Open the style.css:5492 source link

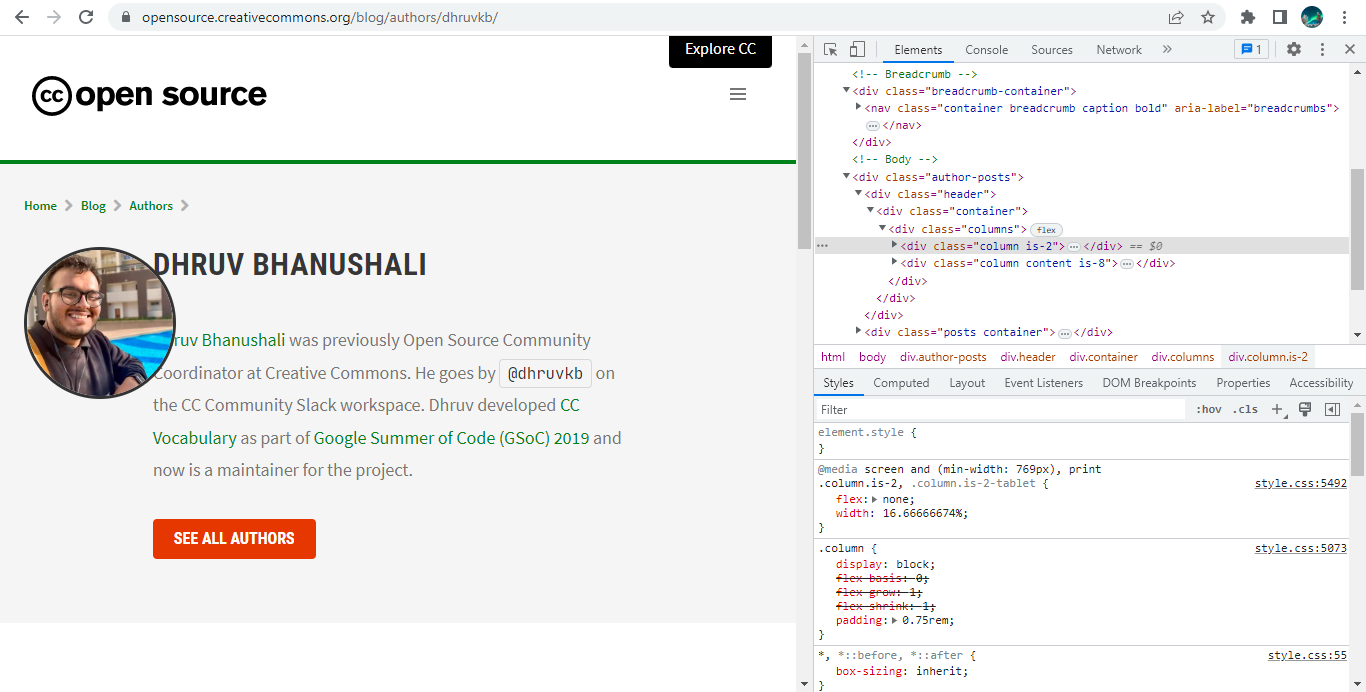1301,483
